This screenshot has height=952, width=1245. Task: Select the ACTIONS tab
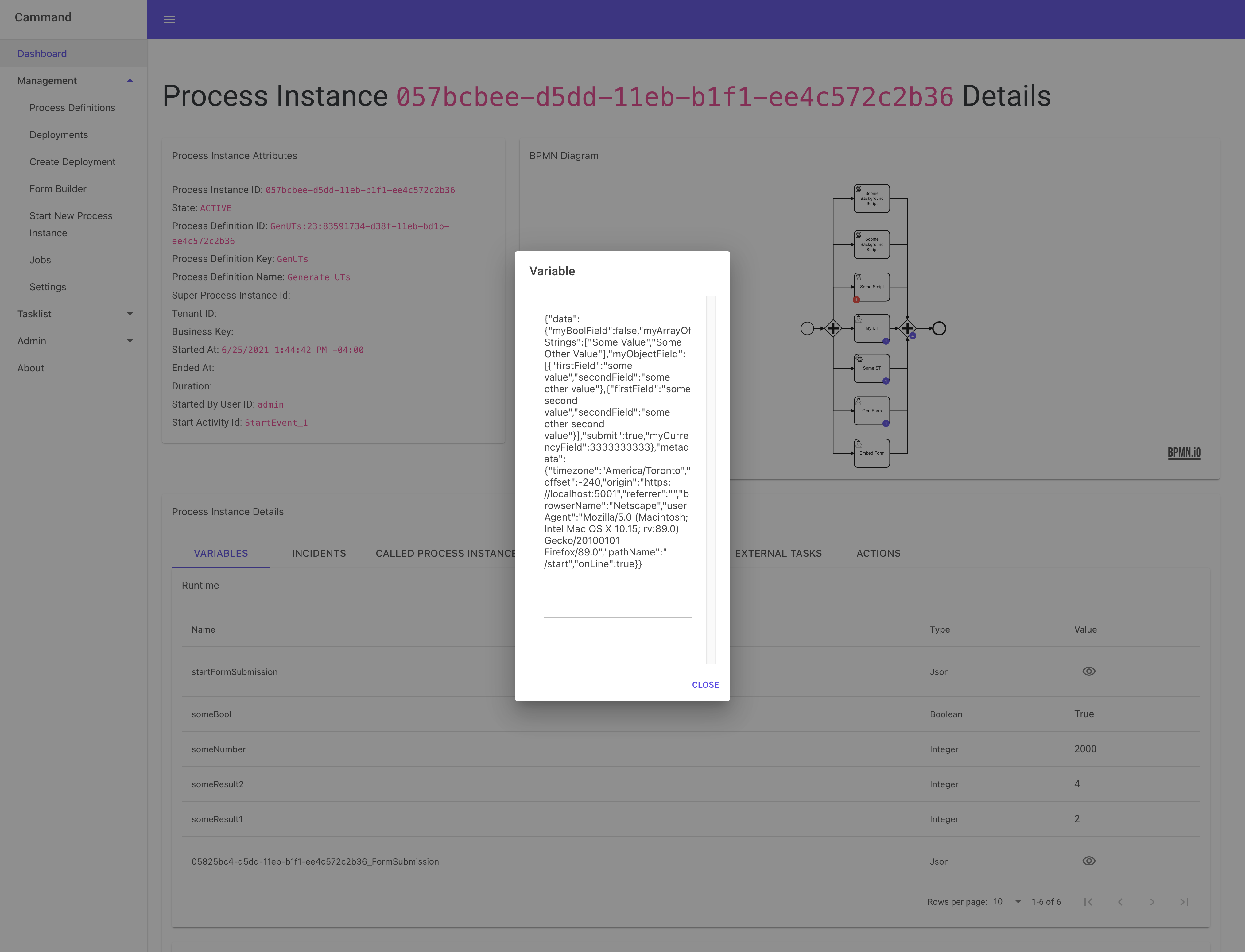point(878,553)
